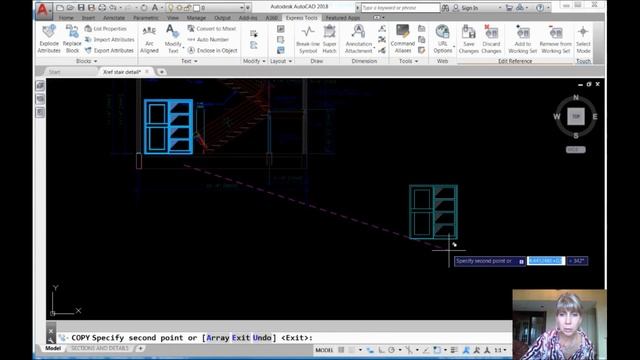Toggle object snap tracking in status bar

pyautogui.click(x=426, y=350)
